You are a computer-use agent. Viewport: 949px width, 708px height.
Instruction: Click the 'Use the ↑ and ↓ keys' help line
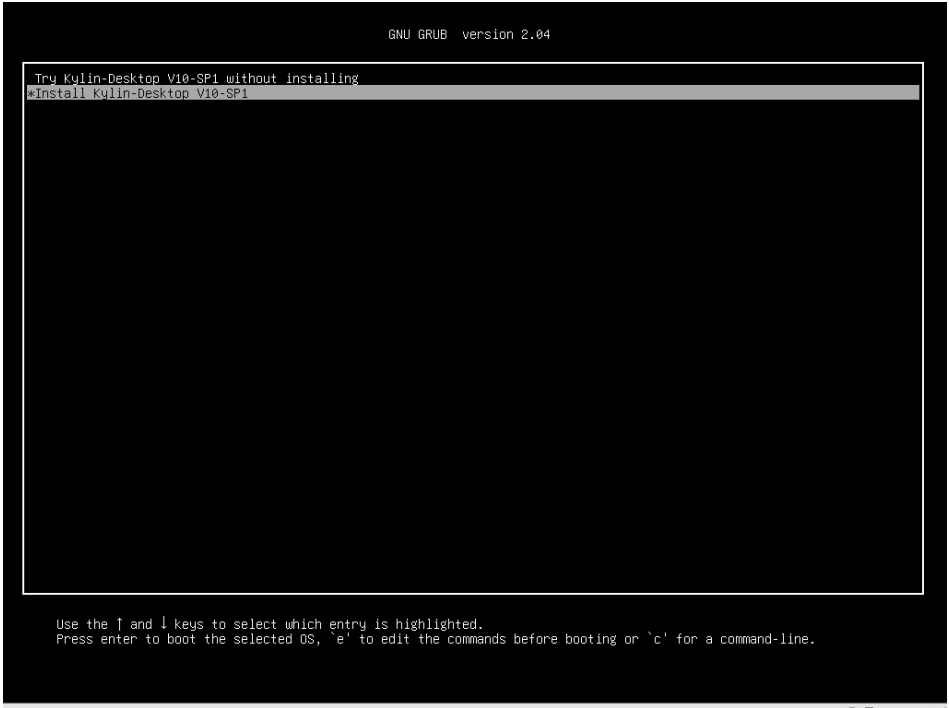pyautogui.click(x=269, y=624)
